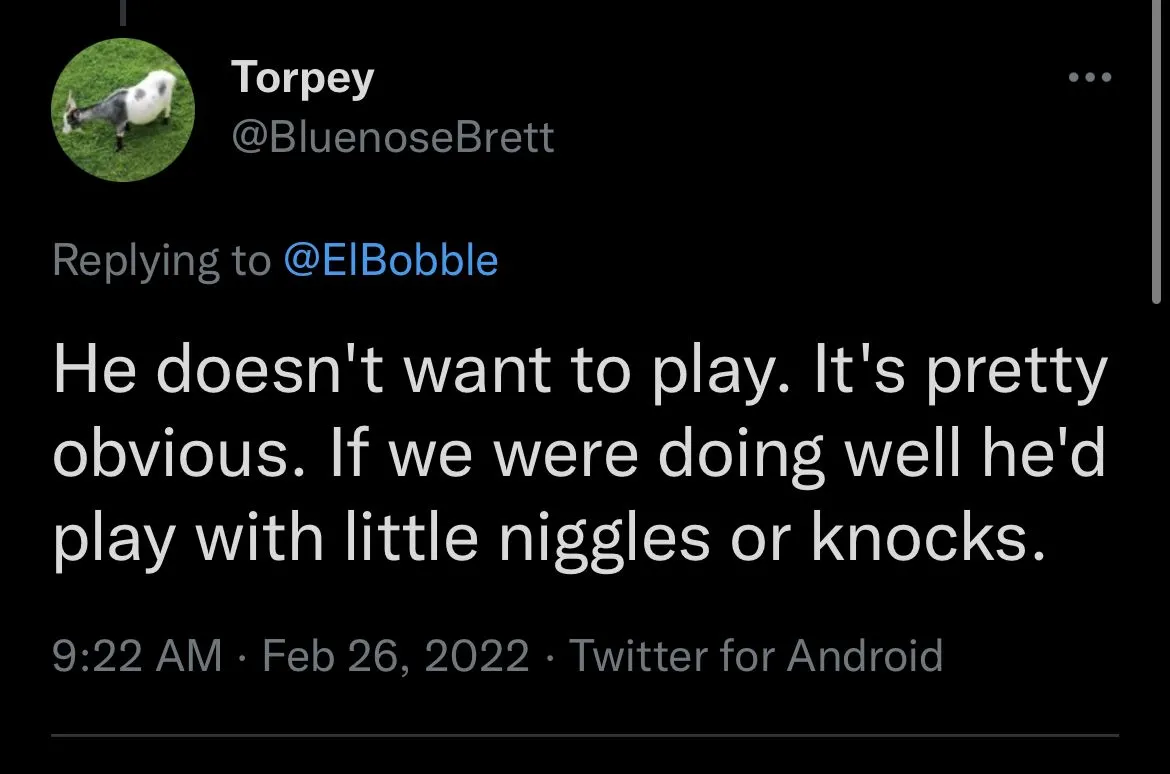
Task: Click the "Replying to" label
Action: coord(161,260)
